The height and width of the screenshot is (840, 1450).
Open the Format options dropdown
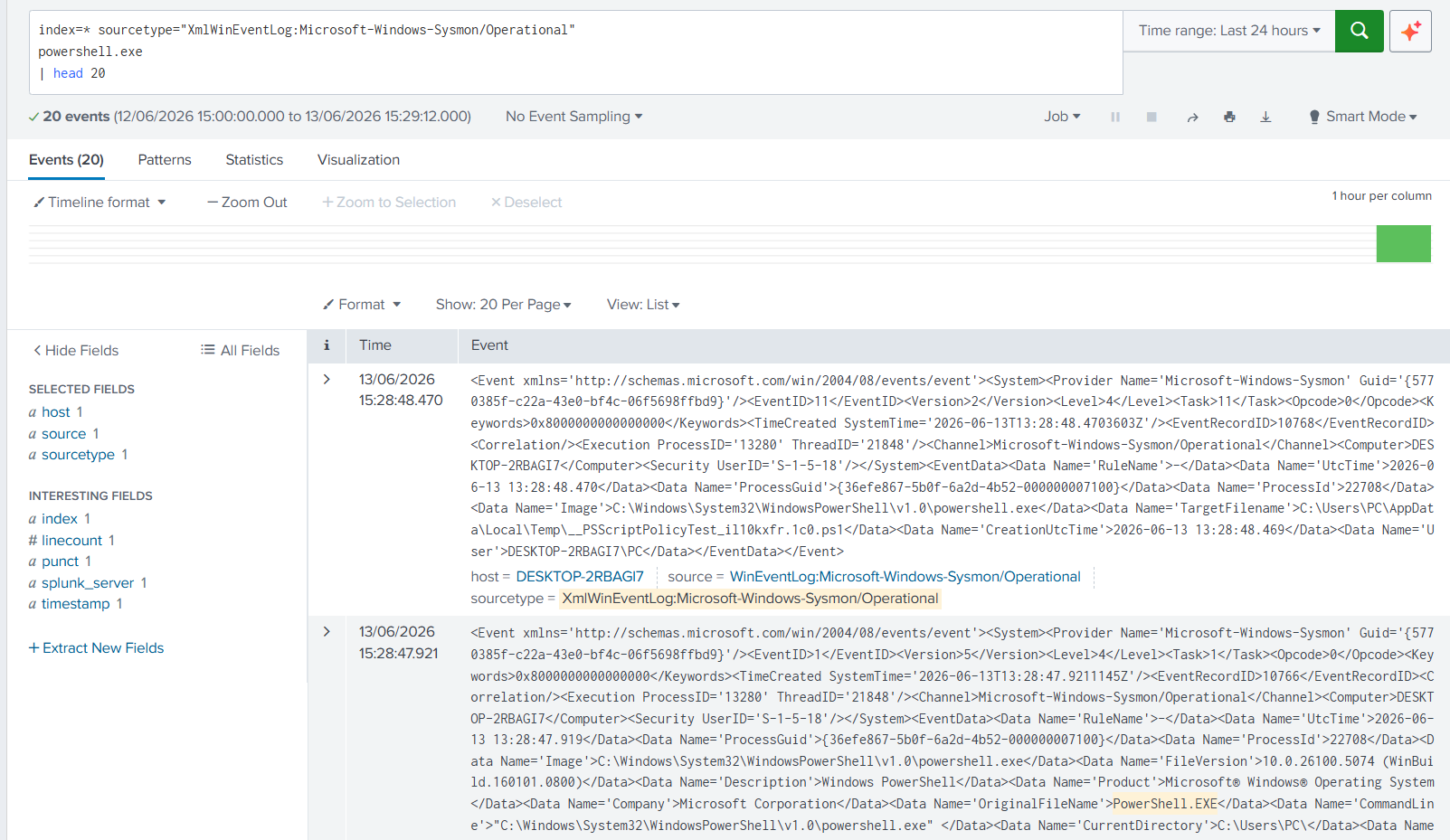362,305
